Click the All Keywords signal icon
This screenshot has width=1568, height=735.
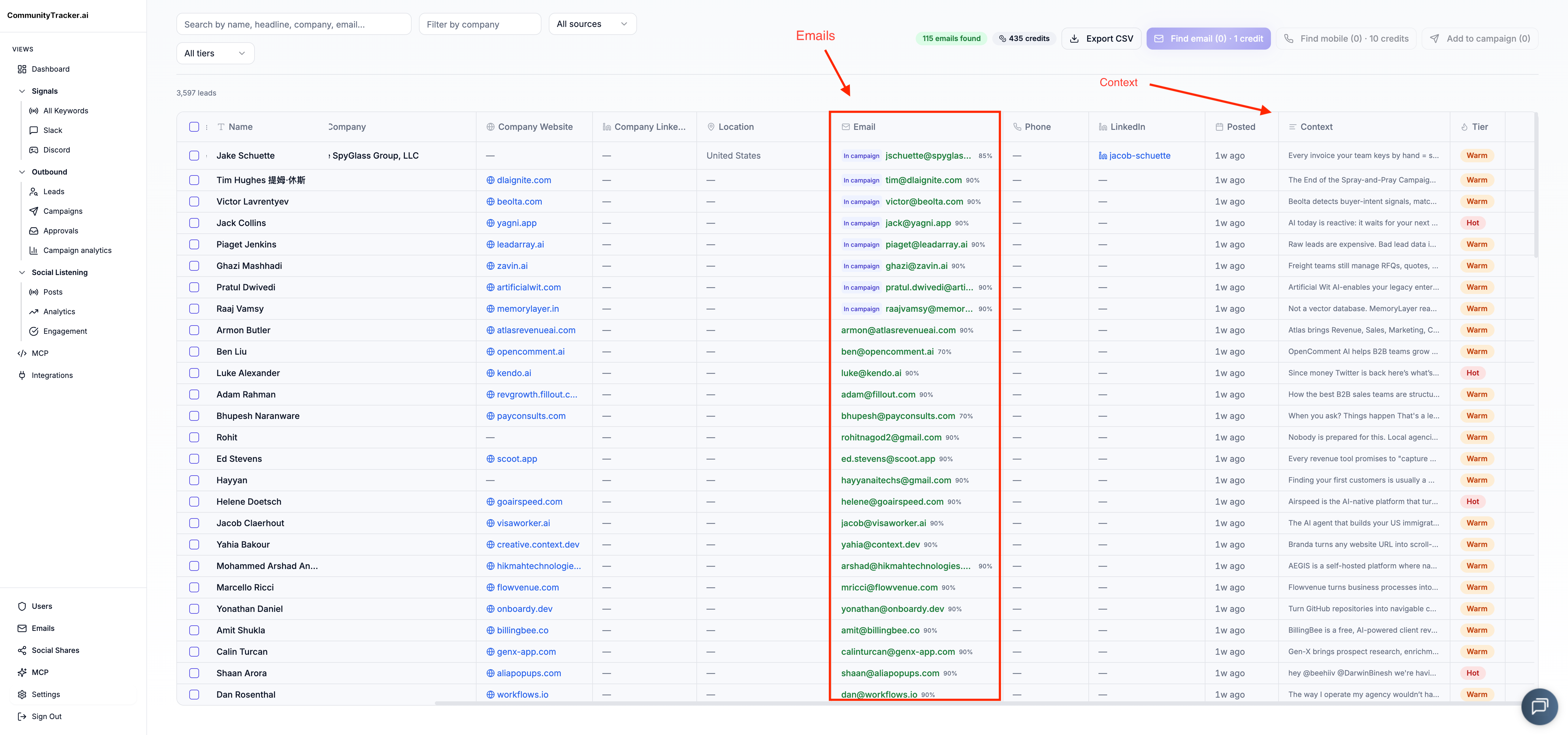(34, 111)
